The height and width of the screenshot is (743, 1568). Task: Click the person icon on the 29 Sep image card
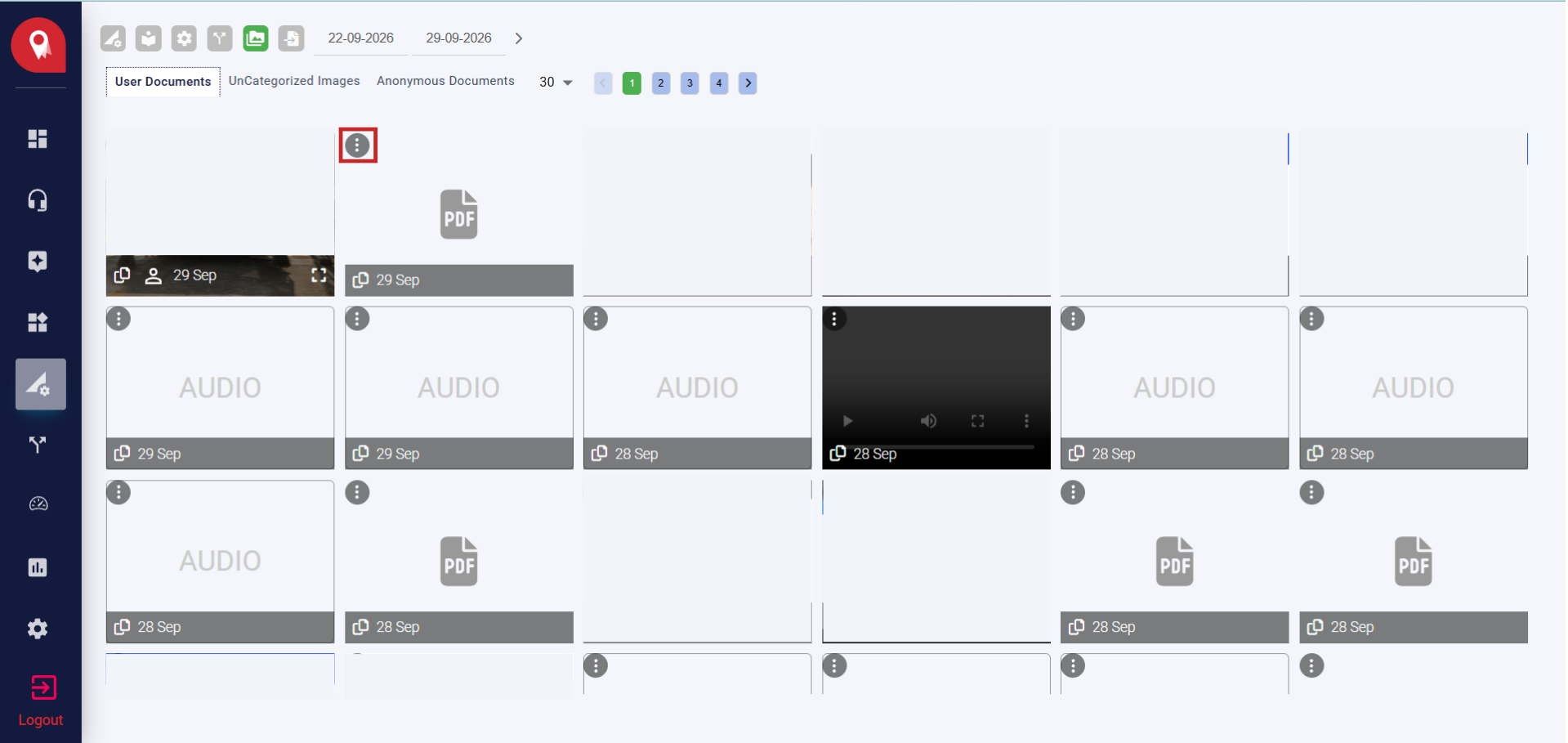pyautogui.click(x=153, y=275)
